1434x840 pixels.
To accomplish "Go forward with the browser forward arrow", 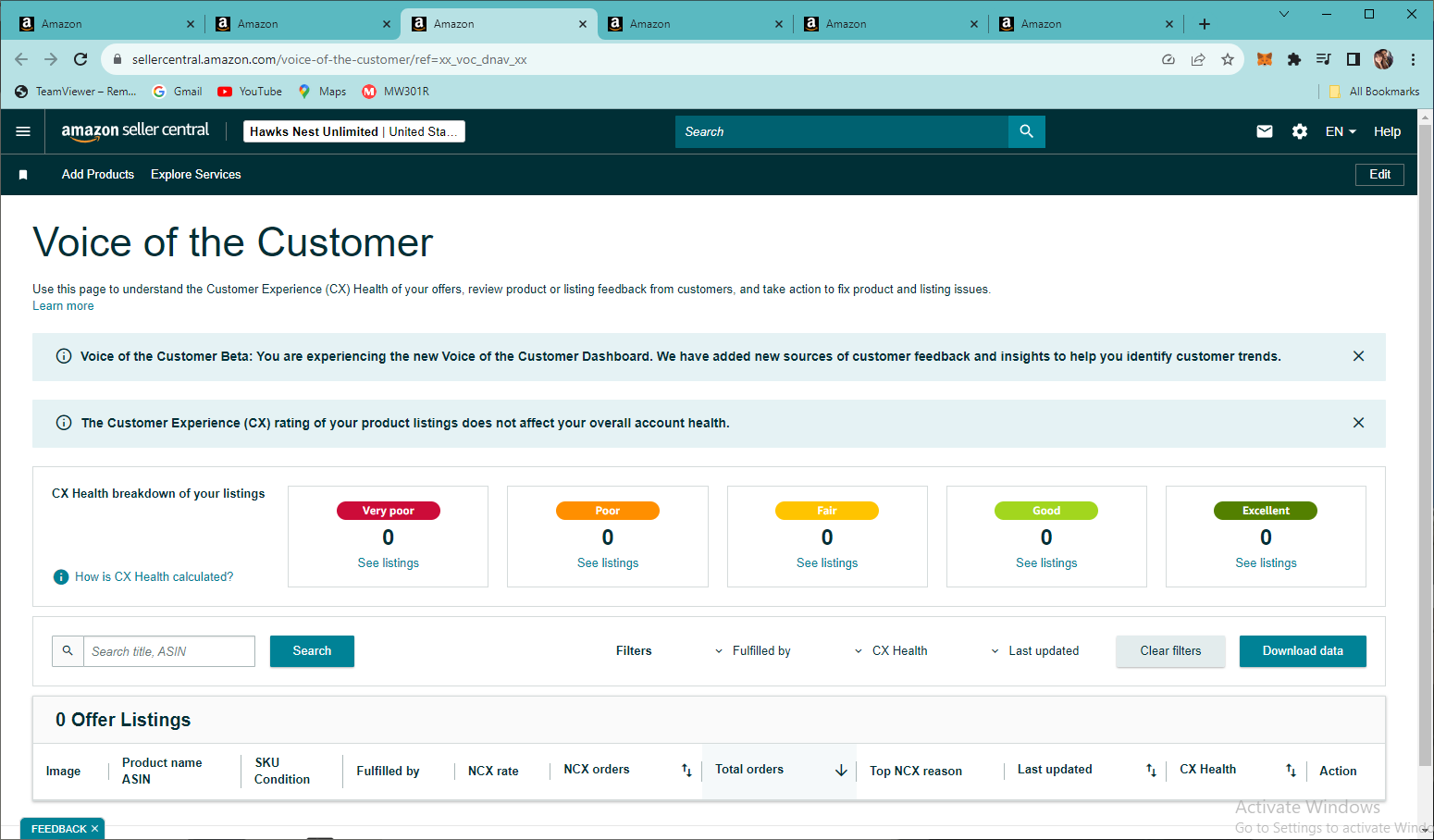I will pyautogui.click(x=51, y=59).
